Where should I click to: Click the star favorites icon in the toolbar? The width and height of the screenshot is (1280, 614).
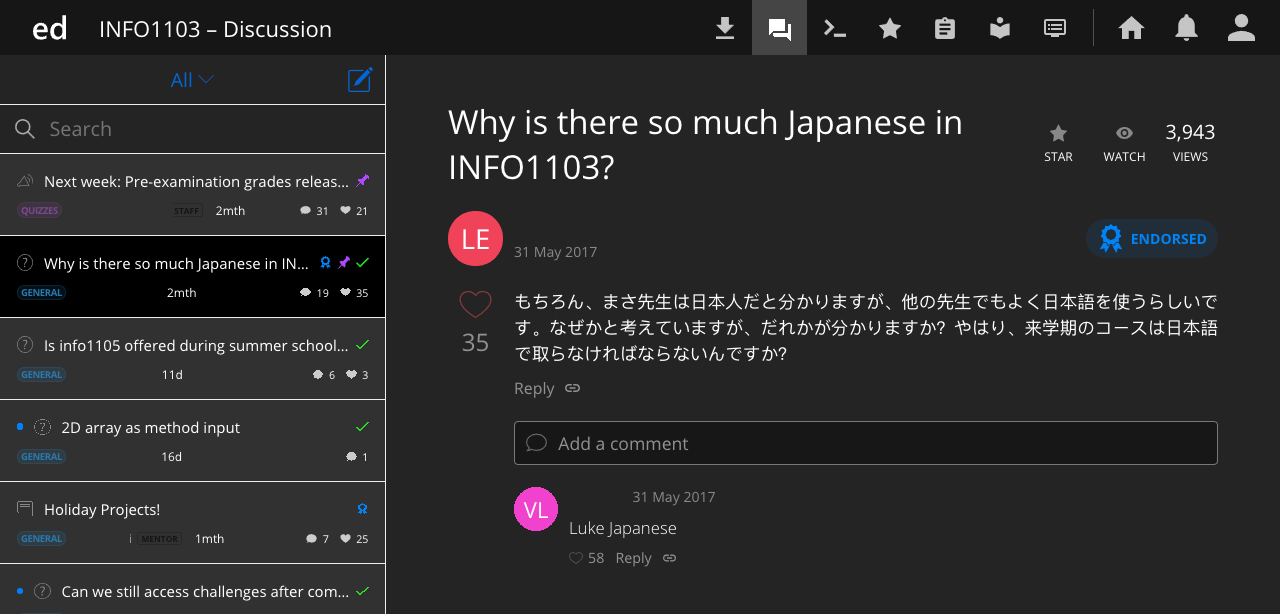point(889,27)
